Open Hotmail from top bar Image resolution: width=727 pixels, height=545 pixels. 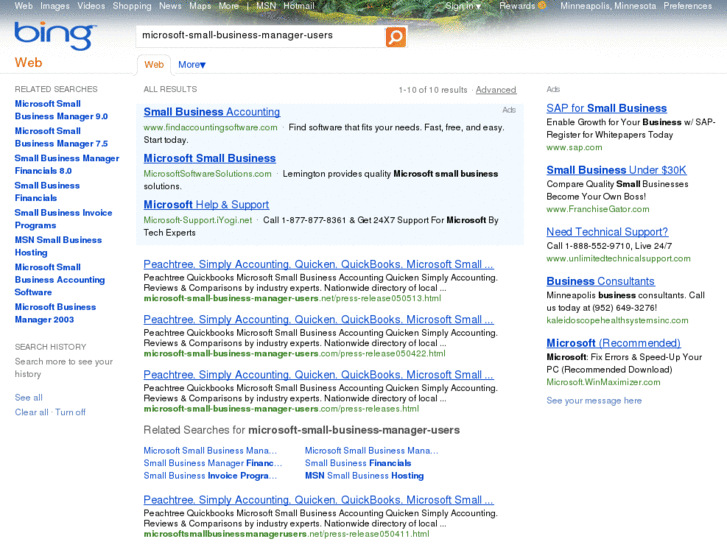pos(299,6)
